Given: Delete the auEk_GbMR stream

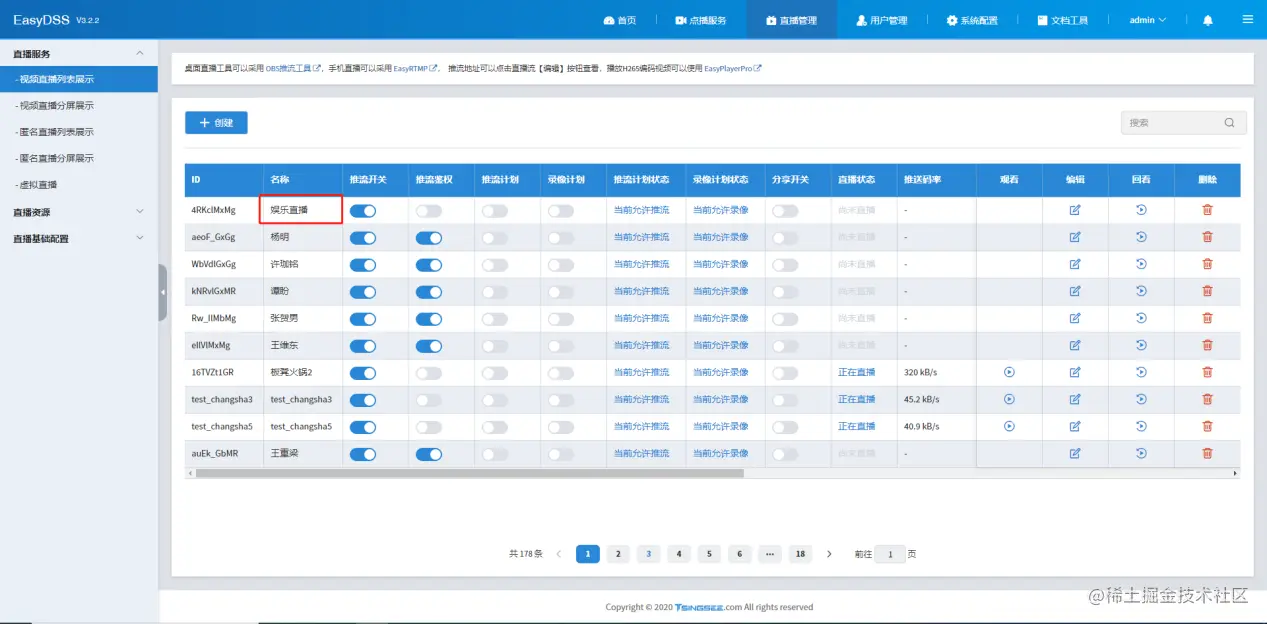Looking at the screenshot, I should [1207, 453].
